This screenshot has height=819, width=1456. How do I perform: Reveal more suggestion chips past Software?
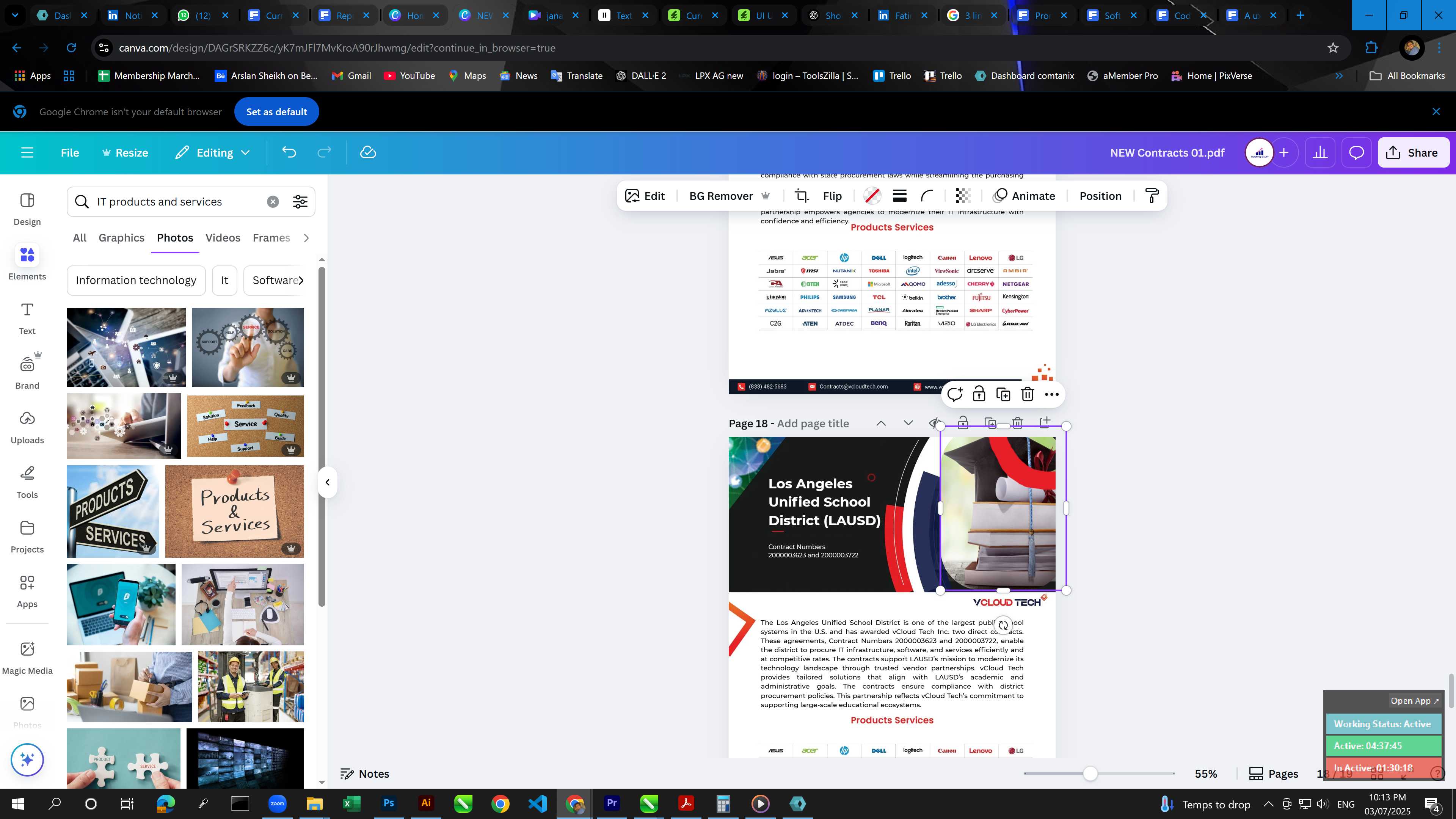[301, 280]
